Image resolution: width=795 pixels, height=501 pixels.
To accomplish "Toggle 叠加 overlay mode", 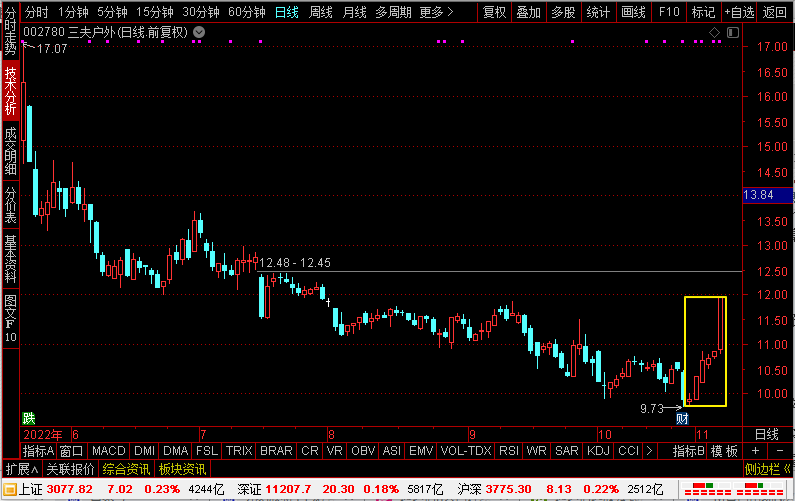I will coord(529,12).
